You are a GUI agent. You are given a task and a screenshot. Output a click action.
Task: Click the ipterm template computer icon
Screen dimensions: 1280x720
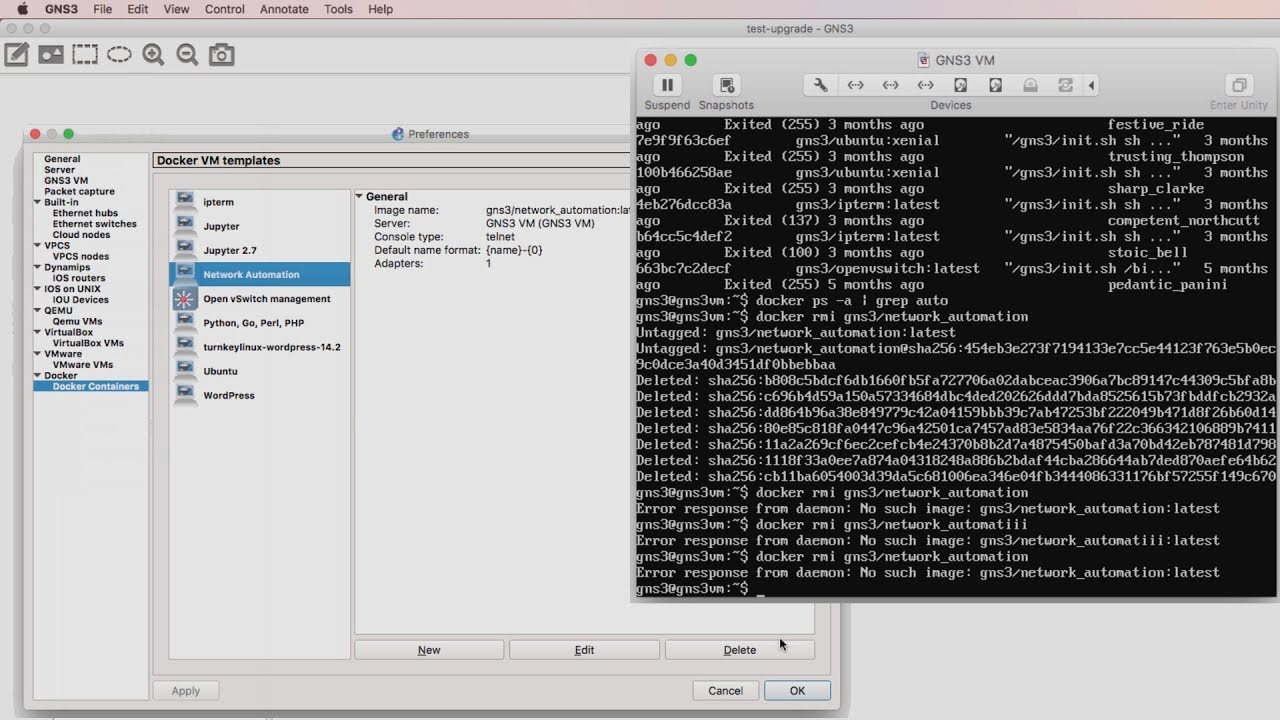pyautogui.click(x=185, y=201)
